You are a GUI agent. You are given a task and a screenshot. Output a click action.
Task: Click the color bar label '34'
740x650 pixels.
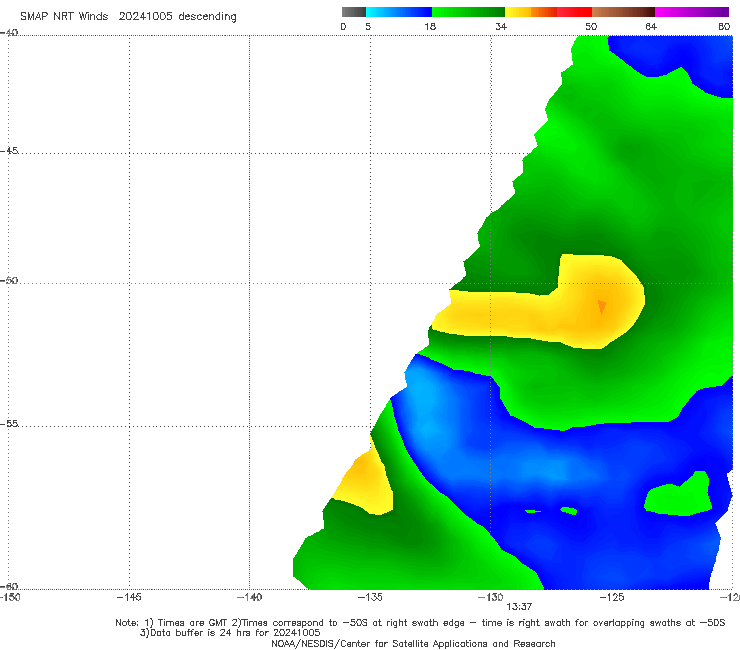501,26
